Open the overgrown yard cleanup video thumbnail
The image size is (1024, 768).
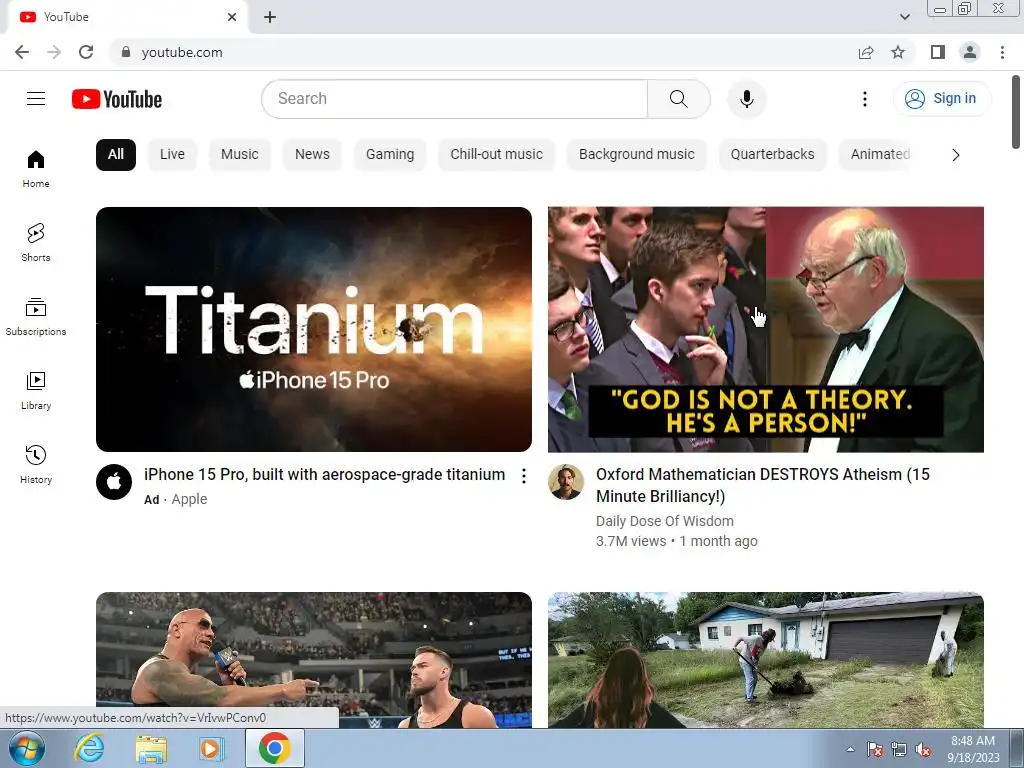[x=765, y=660]
